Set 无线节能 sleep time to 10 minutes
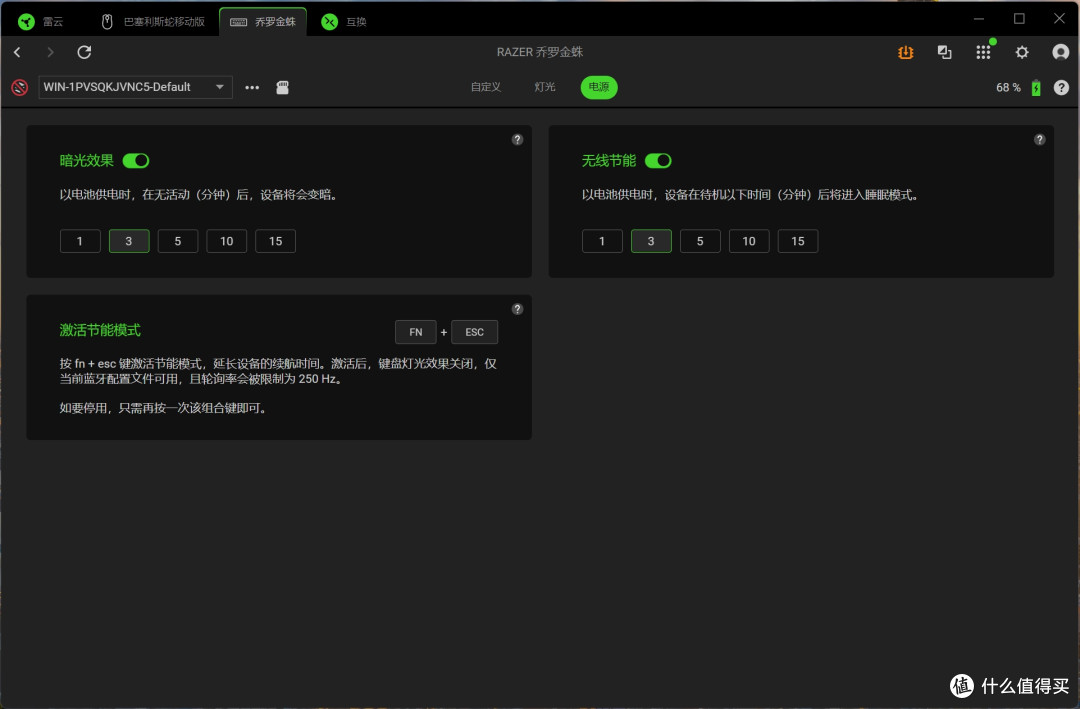Viewport: 1080px width, 709px height. 749,241
